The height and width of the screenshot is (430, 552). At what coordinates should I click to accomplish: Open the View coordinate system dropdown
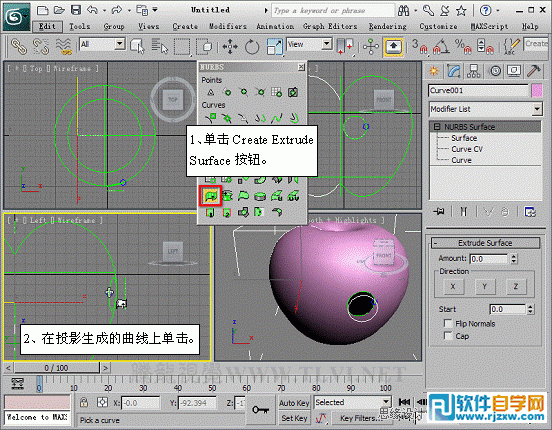[309, 44]
